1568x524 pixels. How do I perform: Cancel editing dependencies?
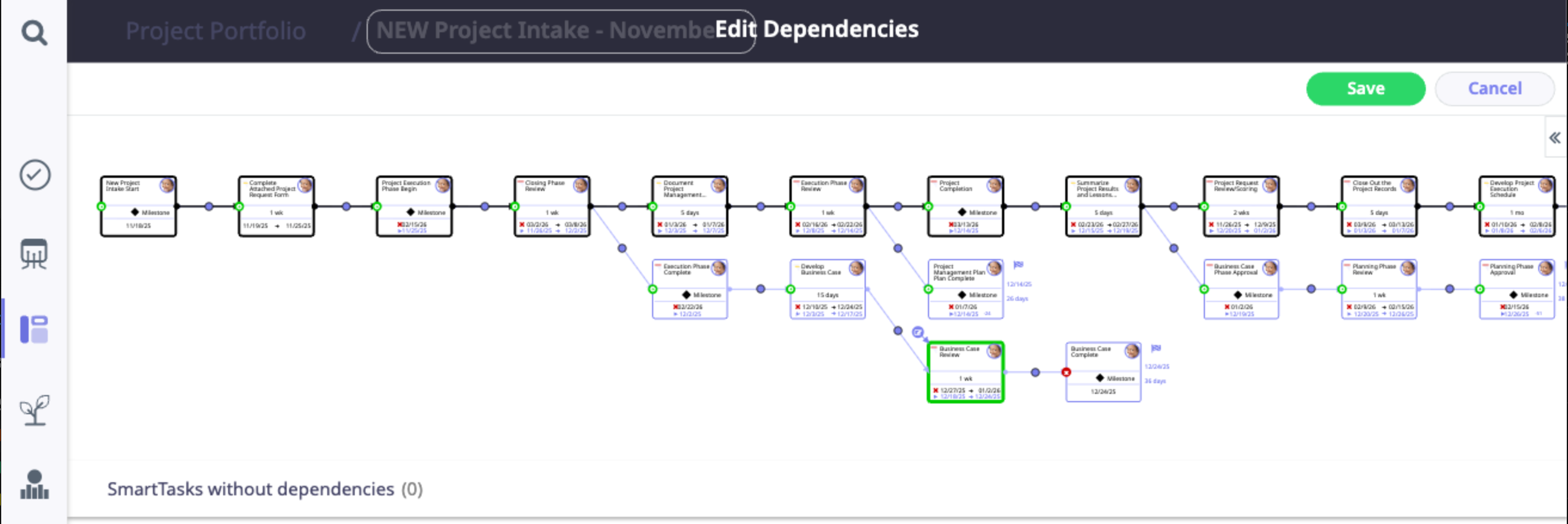pyautogui.click(x=1495, y=89)
